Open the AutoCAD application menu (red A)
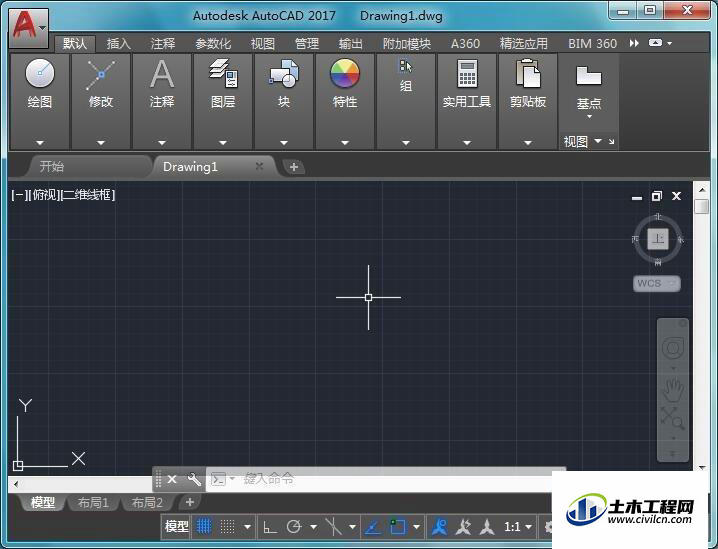The image size is (718, 549). coord(28,27)
